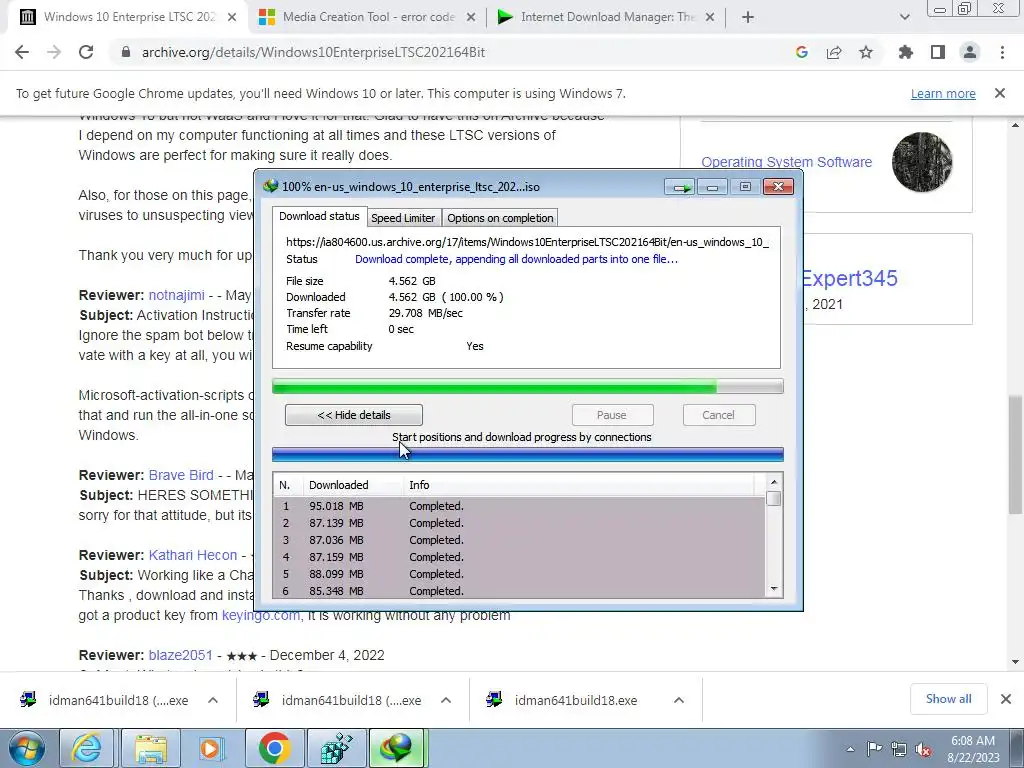Select connection row 4 with 87.159 MB

click(519, 557)
